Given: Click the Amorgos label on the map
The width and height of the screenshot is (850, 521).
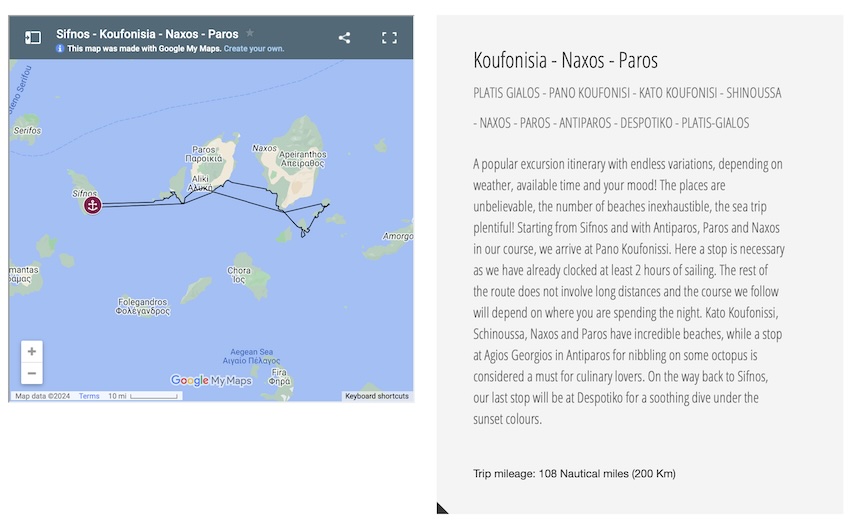Looking at the screenshot, I should pyautogui.click(x=397, y=236).
